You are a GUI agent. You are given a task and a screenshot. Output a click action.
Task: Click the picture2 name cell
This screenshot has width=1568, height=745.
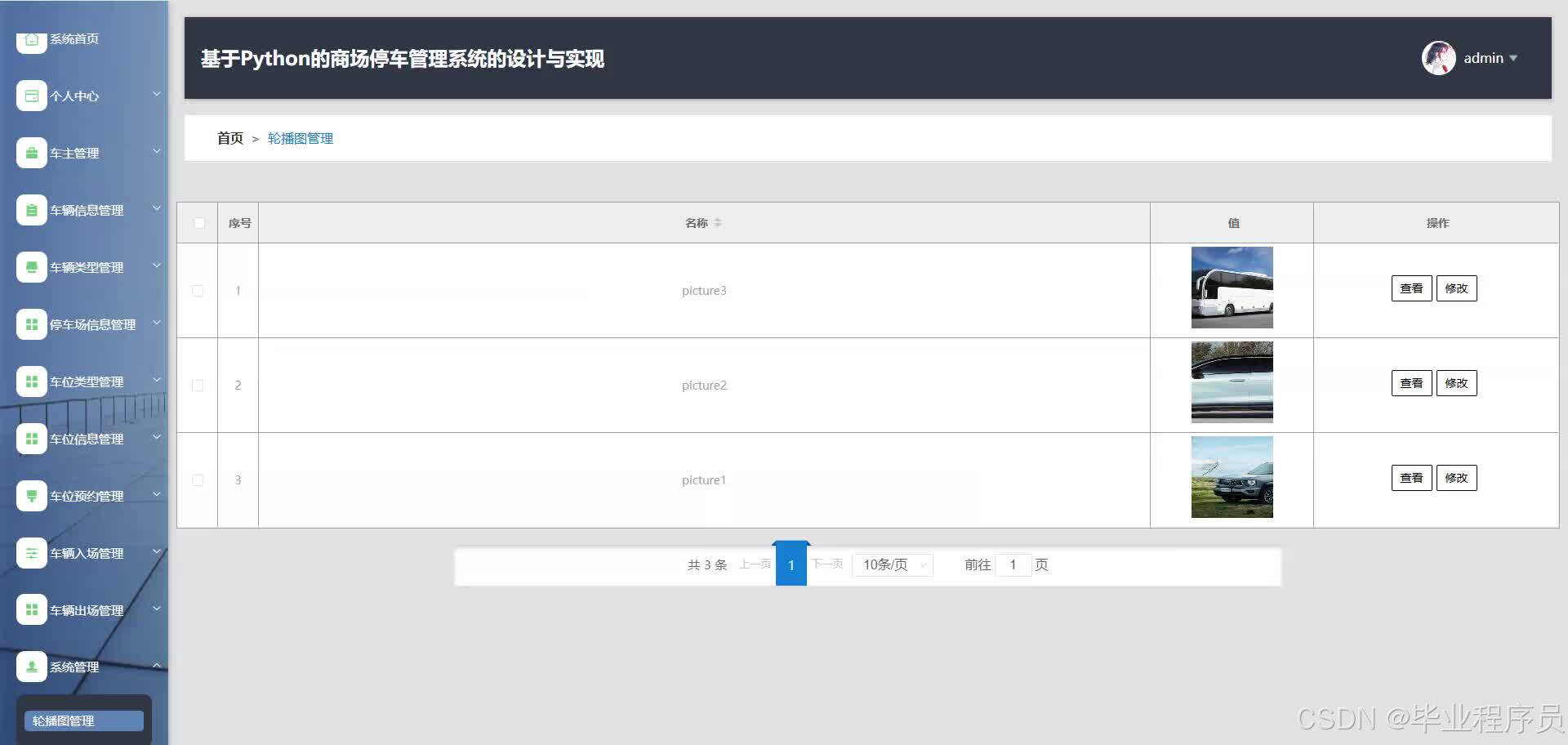tap(704, 386)
